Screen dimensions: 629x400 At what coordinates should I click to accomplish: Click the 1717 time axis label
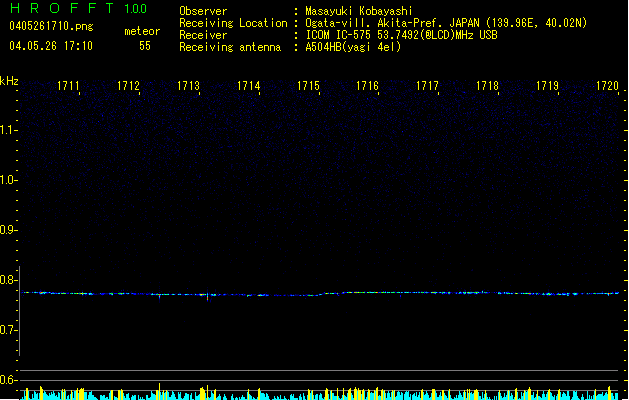click(427, 86)
